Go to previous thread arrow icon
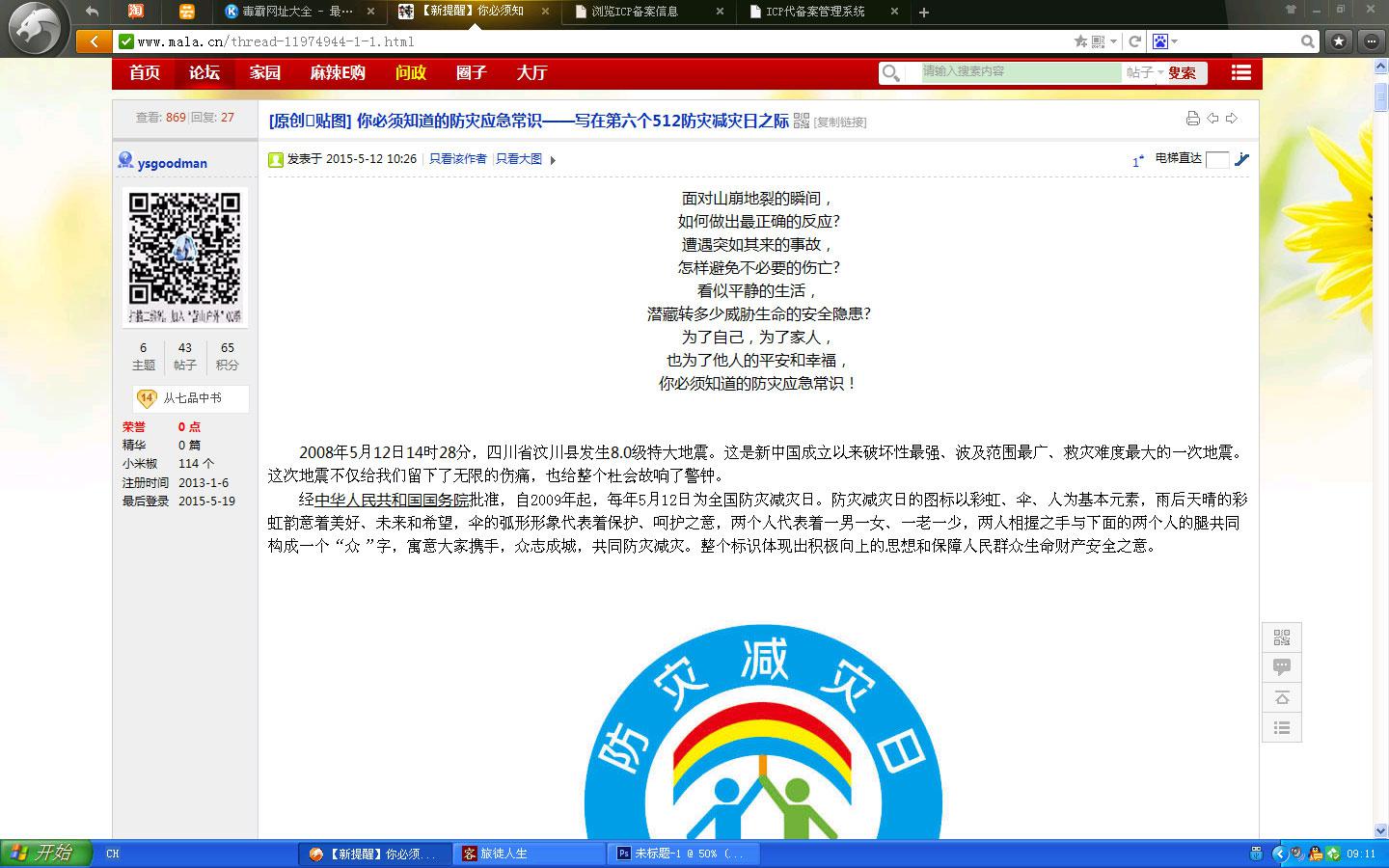This screenshot has height=868, width=1389. pos(1212,119)
